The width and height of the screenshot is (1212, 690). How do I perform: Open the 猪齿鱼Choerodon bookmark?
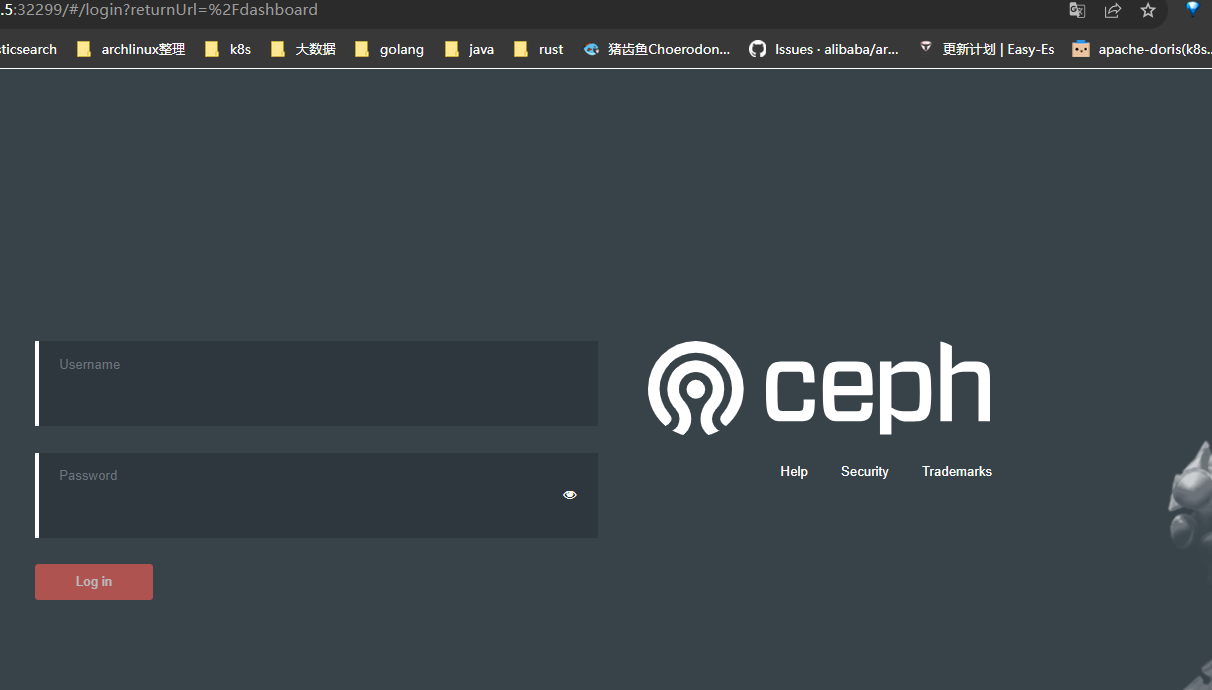tap(657, 49)
